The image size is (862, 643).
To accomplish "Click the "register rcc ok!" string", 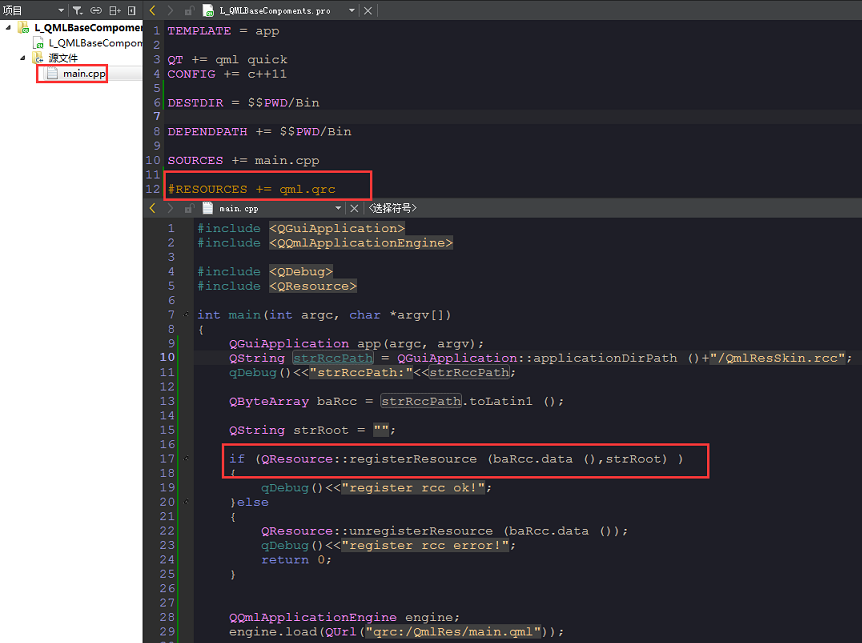I will click(413, 487).
